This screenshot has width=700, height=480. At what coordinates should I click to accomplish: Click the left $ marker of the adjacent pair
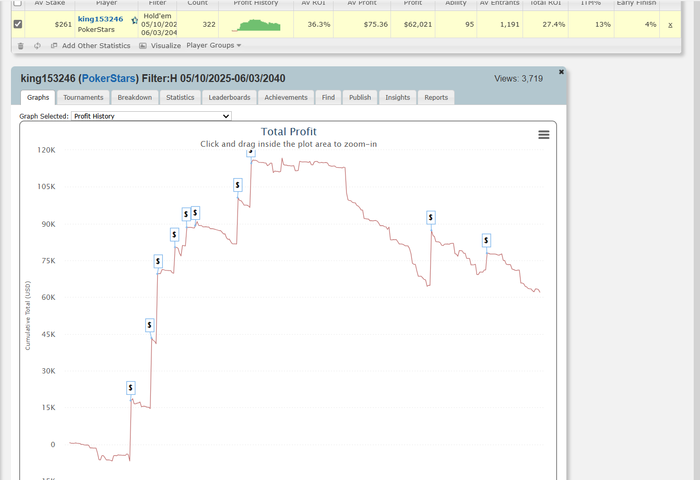click(x=186, y=214)
